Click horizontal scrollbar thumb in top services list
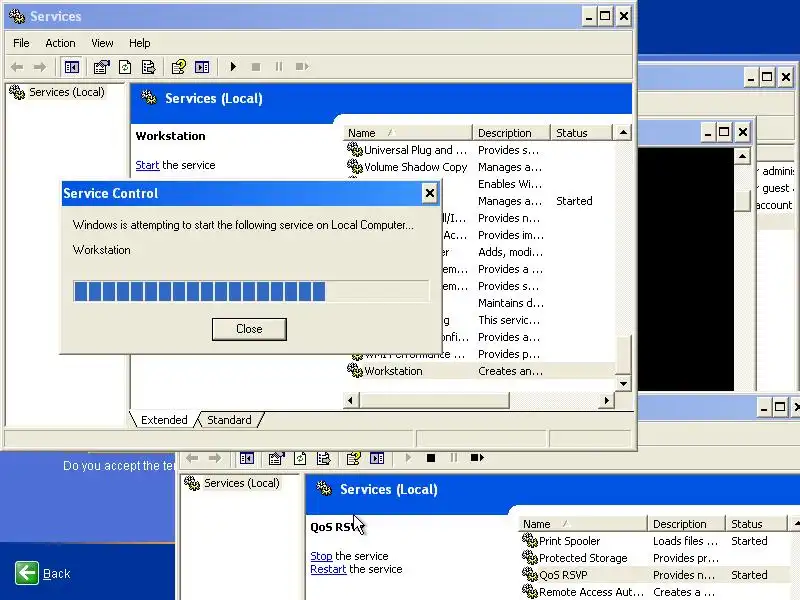 coord(434,401)
